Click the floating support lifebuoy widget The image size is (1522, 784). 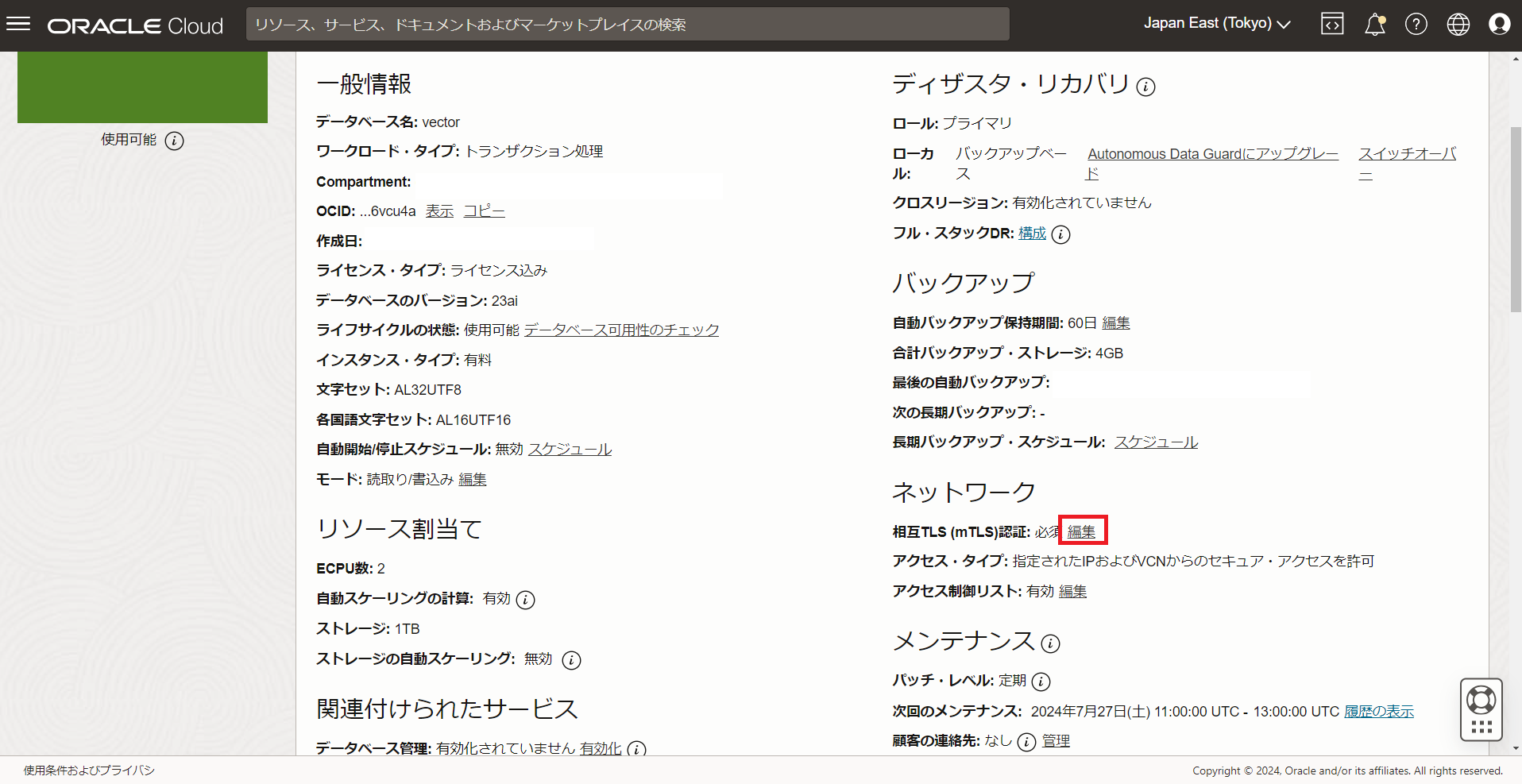(1481, 709)
